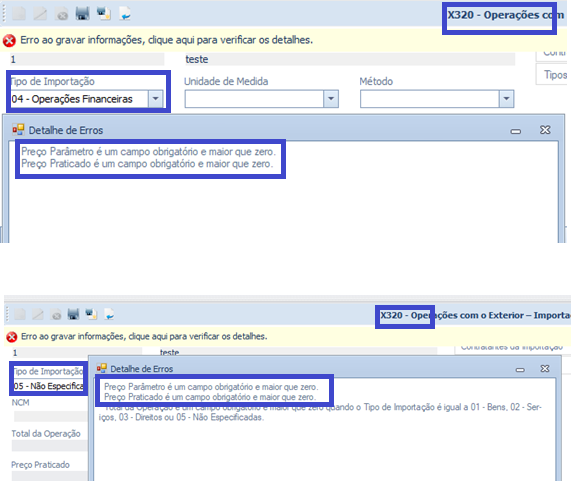
Task: Click the greyed edit pencil icon above the Operações Financeiras form
Action: 40,14
